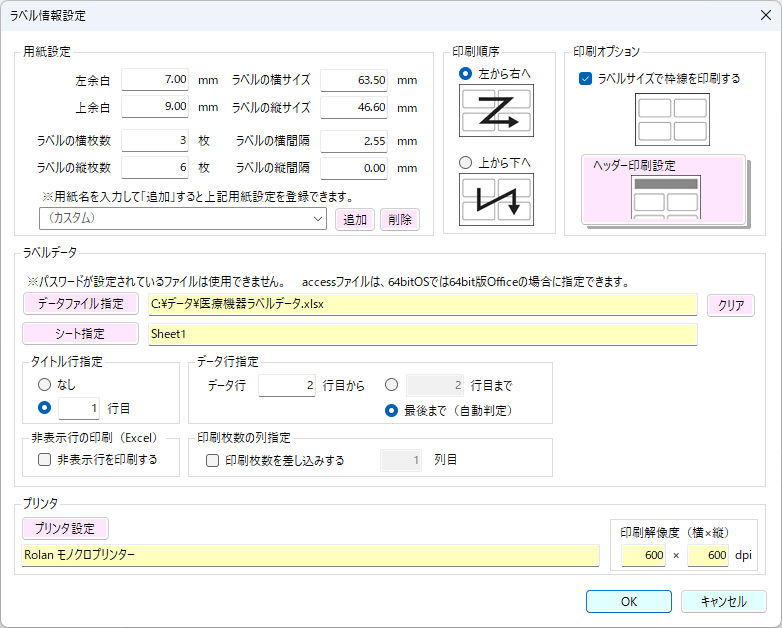Image resolution: width=782 pixels, height=628 pixels.
Task: Click the データ行 start row field
Action: [287, 386]
